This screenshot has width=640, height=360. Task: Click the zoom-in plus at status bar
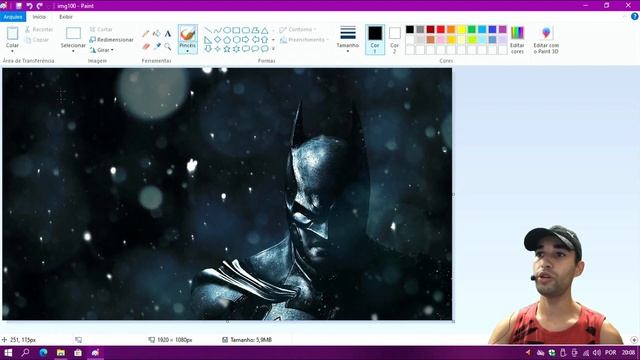[634, 340]
